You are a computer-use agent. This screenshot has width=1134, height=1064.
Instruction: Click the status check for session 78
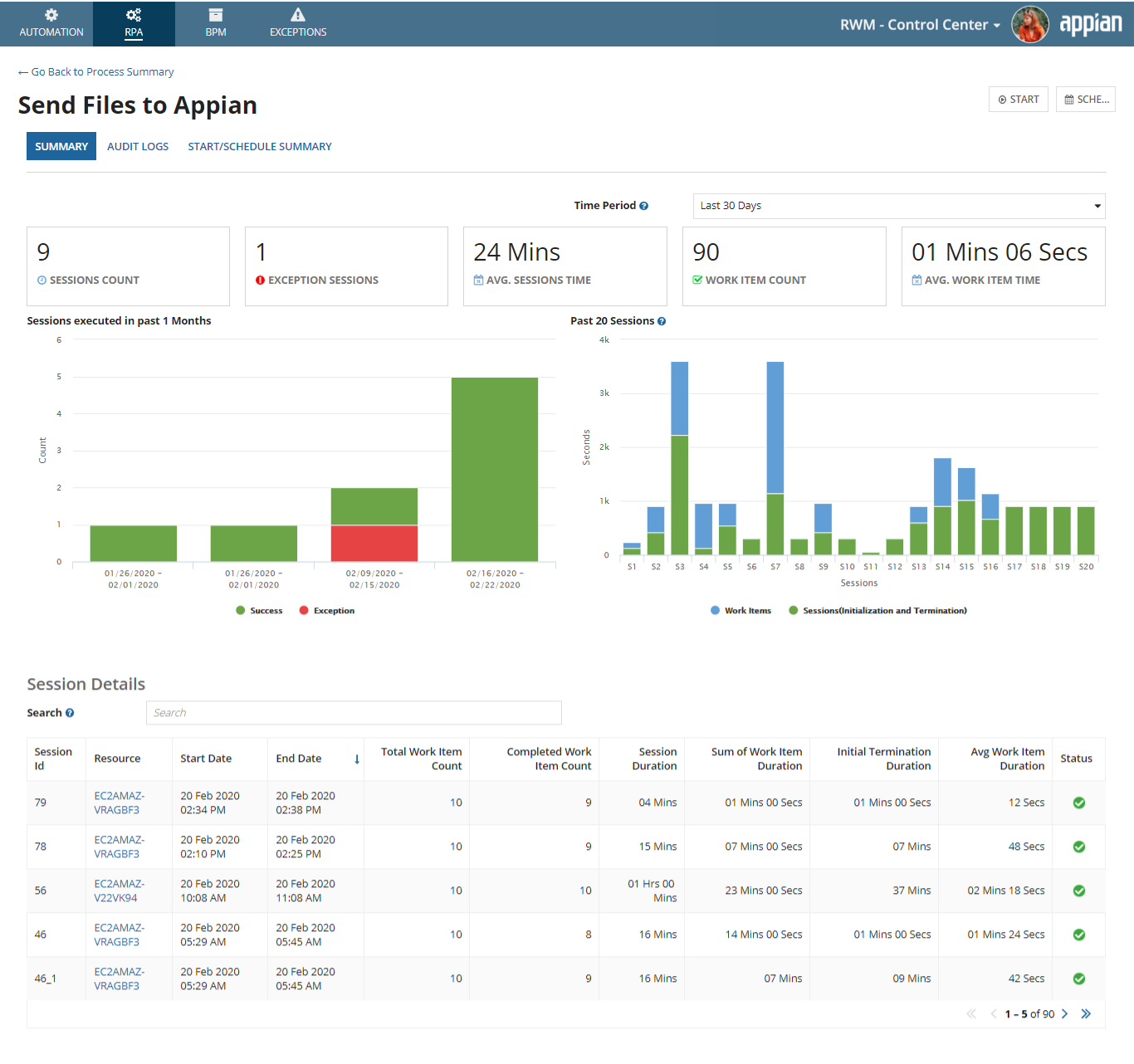1079,847
